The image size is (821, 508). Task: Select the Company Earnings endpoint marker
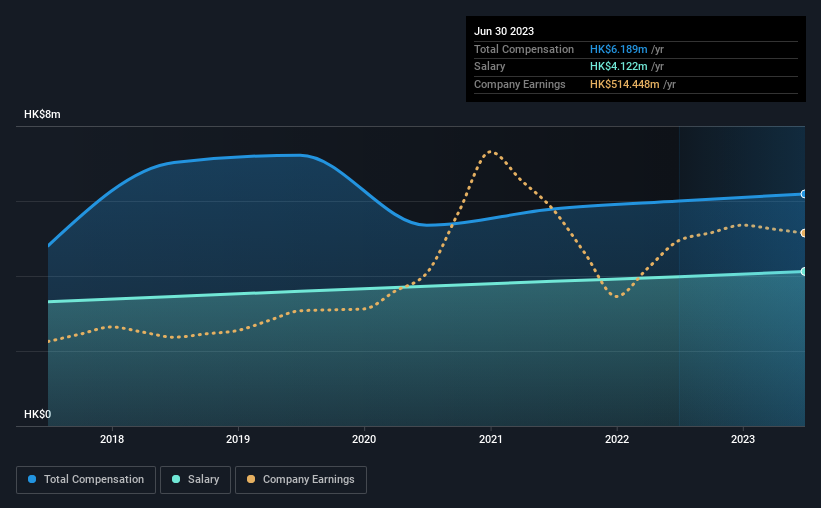(x=803, y=233)
